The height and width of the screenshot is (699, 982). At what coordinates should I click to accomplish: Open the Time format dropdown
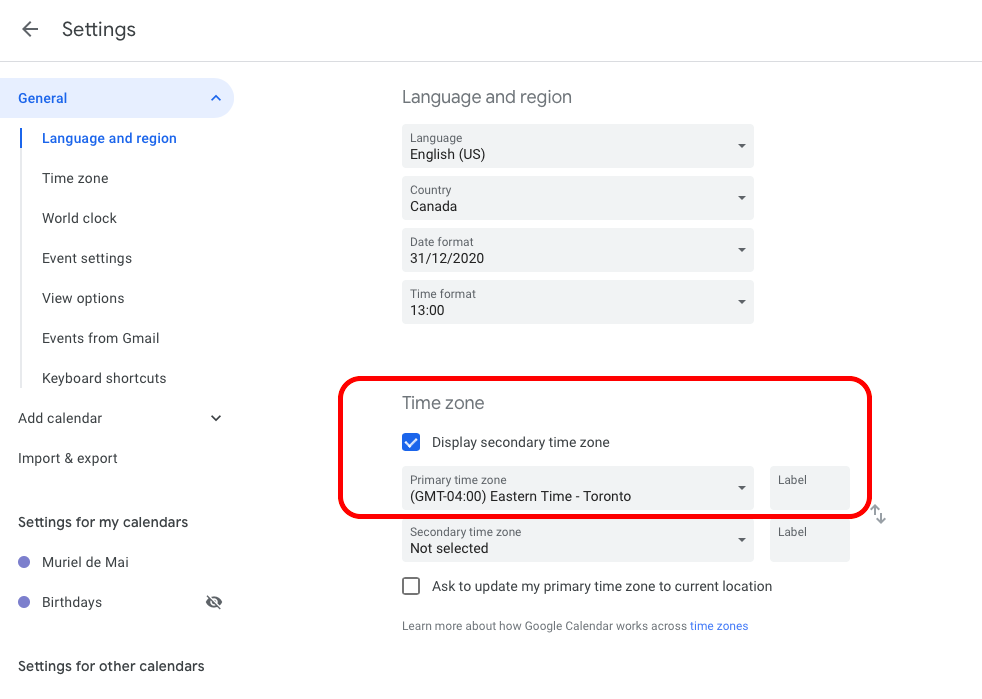pyautogui.click(x=577, y=302)
